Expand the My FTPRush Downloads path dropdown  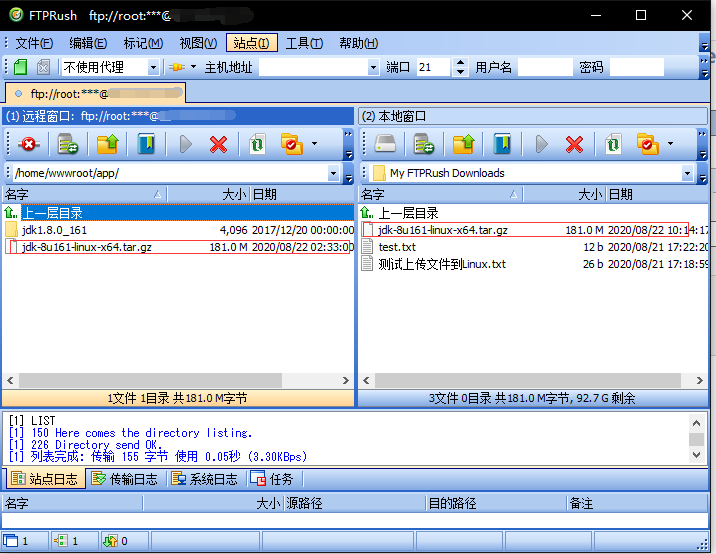click(x=687, y=174)
